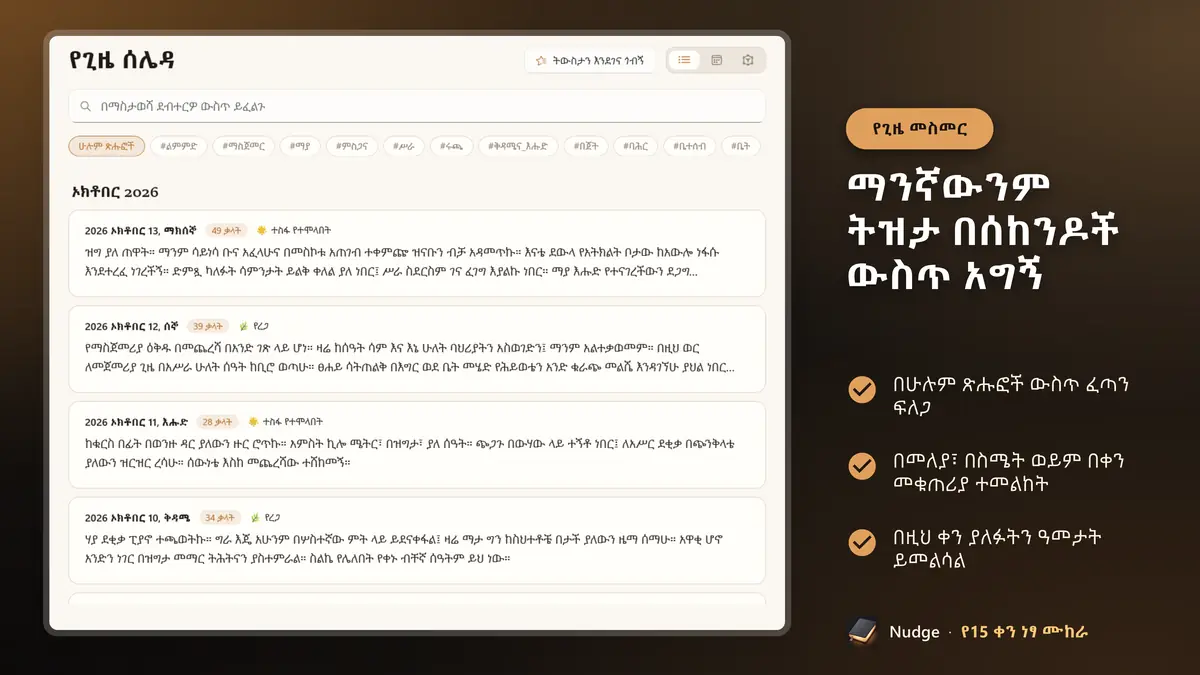Filter by the #ማያ tag
Image resolution: width=1200 pixels, height=675 pixels.
(x=300, y=146)
